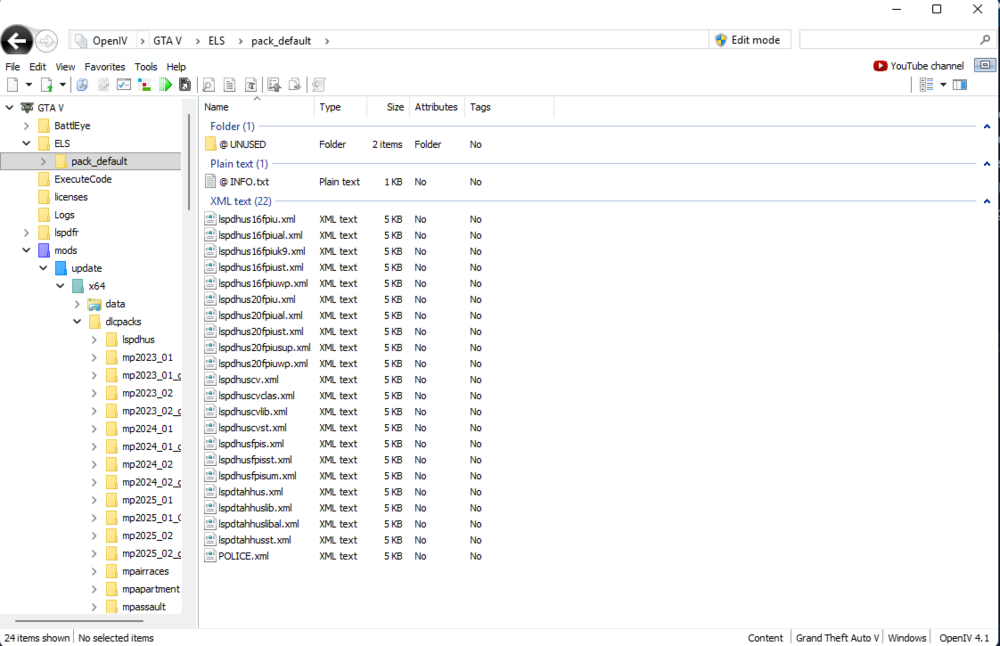Open the text editor (T document) toolbar icon

250,84
